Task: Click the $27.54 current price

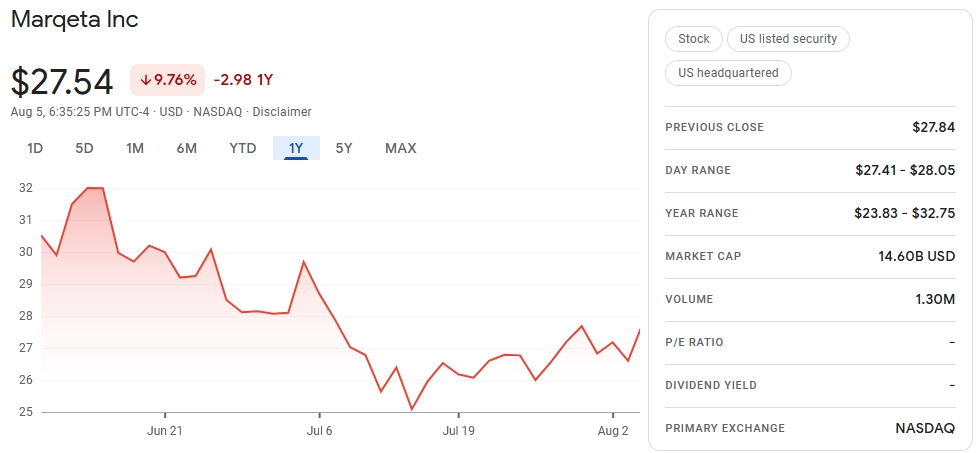Action: pyautogui.click(x=62, y=82)
